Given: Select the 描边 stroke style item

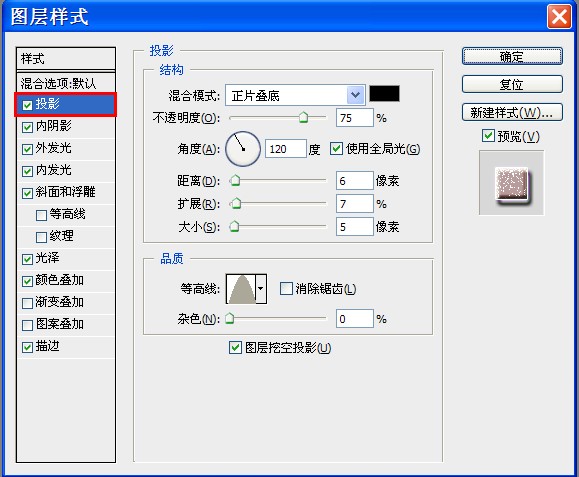Looking at the screenshot, I should [x=66, y=347].
